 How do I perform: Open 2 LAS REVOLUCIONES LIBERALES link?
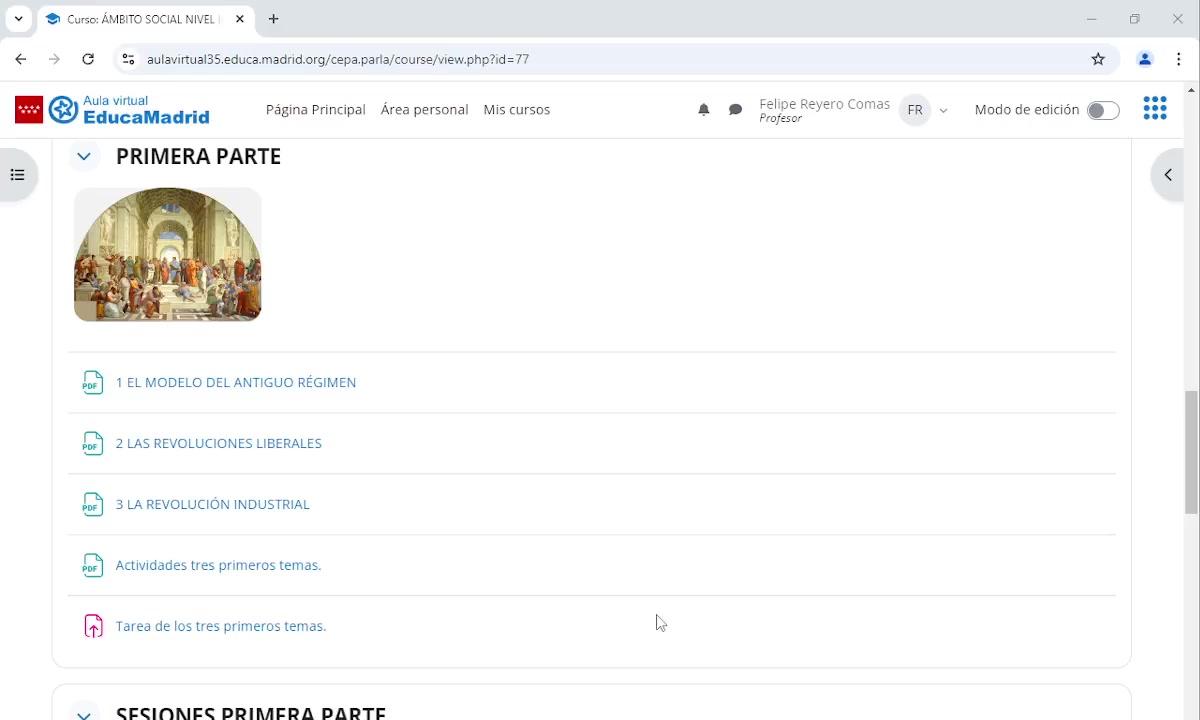(219, 444)
